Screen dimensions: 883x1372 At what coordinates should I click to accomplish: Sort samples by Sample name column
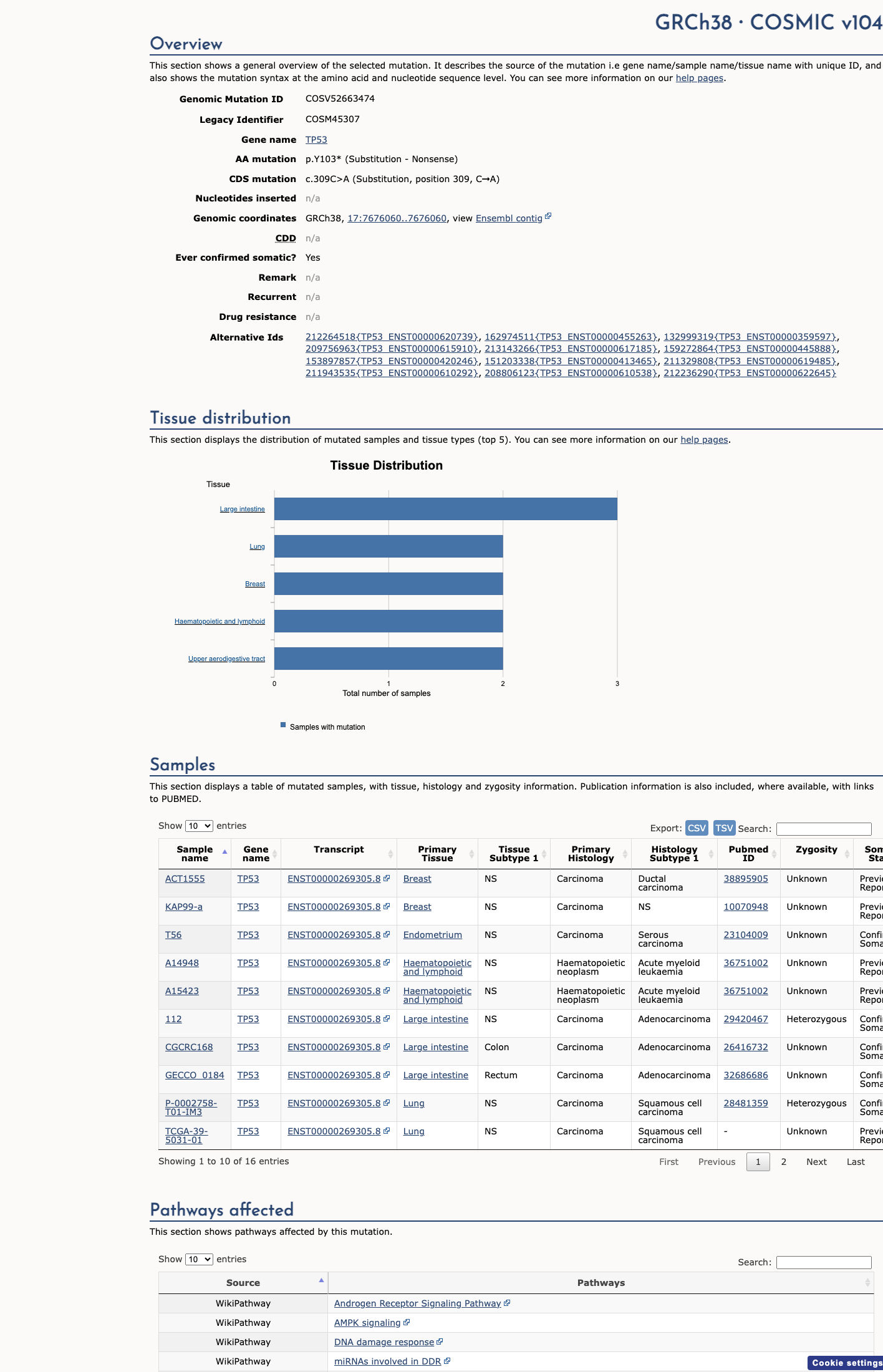(x=195, y=854)
